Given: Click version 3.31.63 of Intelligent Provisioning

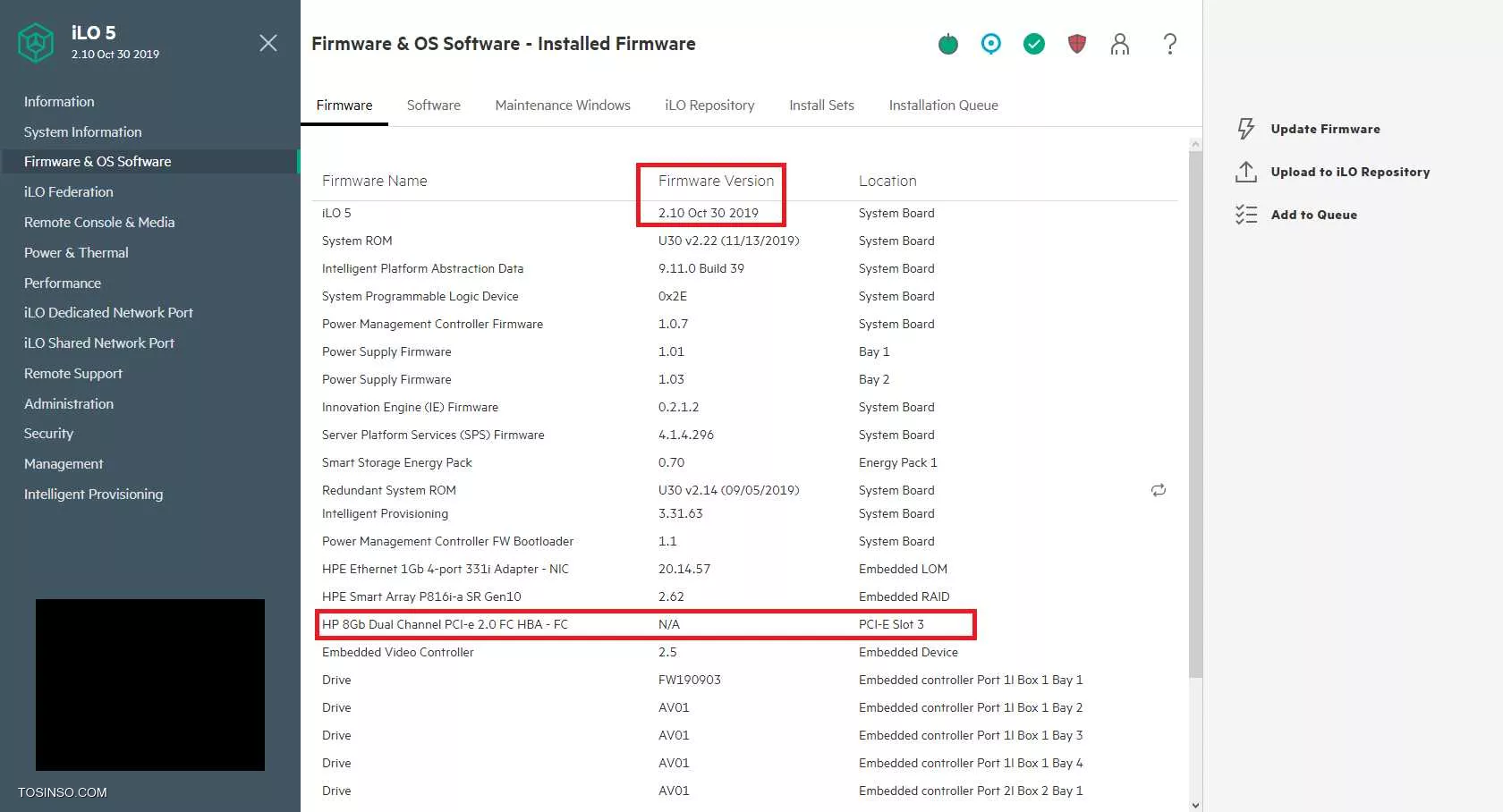Looking at the screenshot, I should [x=681, y=513].
